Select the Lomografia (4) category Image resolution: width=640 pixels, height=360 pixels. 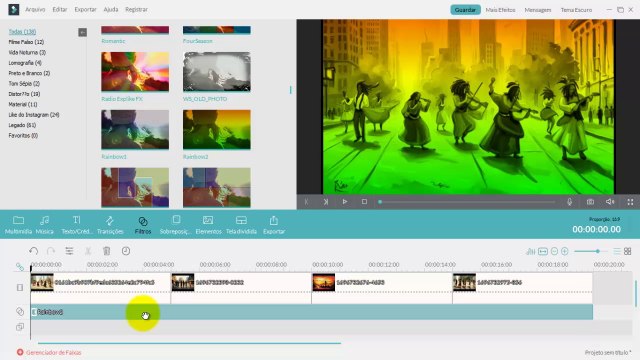click(x=25, y=63)
